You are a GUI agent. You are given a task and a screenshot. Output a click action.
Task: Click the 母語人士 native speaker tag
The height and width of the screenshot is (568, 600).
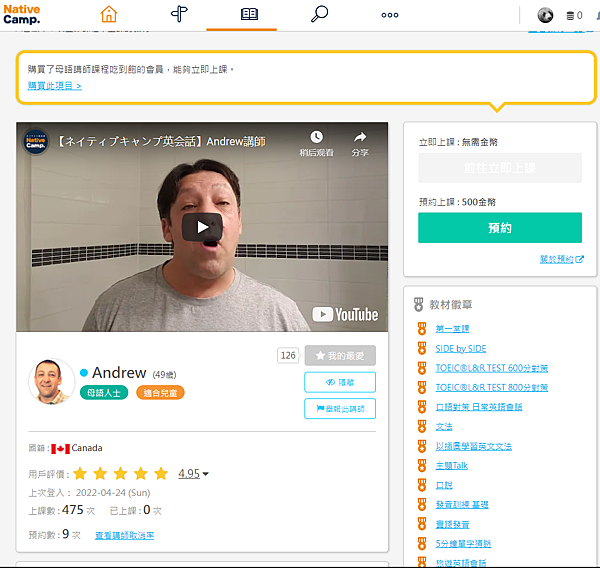(104, 393)
